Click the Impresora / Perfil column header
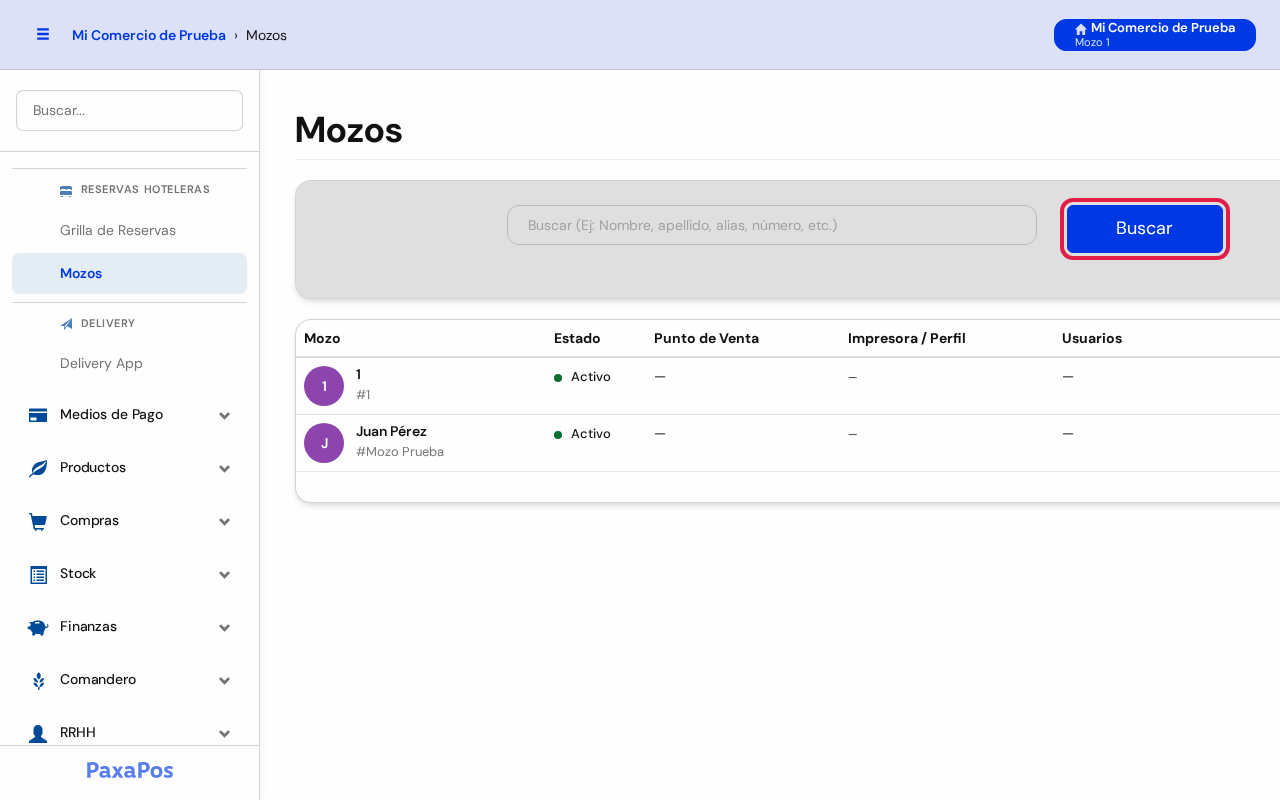The height and width of the screenshot is (800, 1280). pyautogui.click(x=907, y=338)
